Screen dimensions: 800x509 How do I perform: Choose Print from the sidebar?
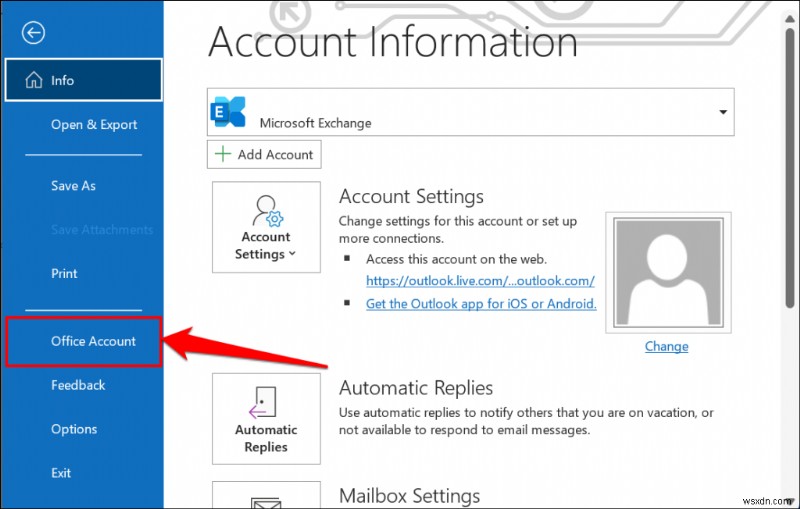pos(64,273)
